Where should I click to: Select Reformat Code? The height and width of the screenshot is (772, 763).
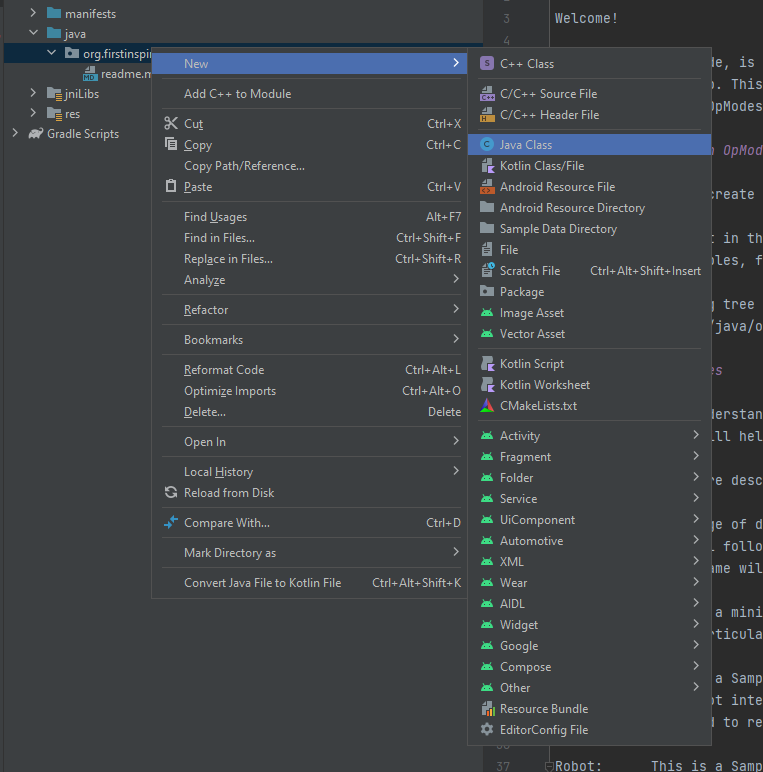[309, 370]
